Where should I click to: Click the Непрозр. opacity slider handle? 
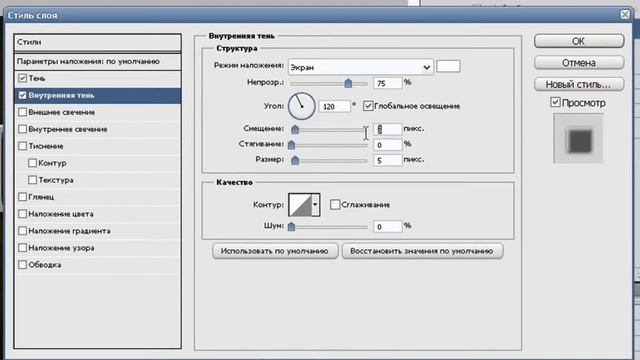click(x=348, y=83)
